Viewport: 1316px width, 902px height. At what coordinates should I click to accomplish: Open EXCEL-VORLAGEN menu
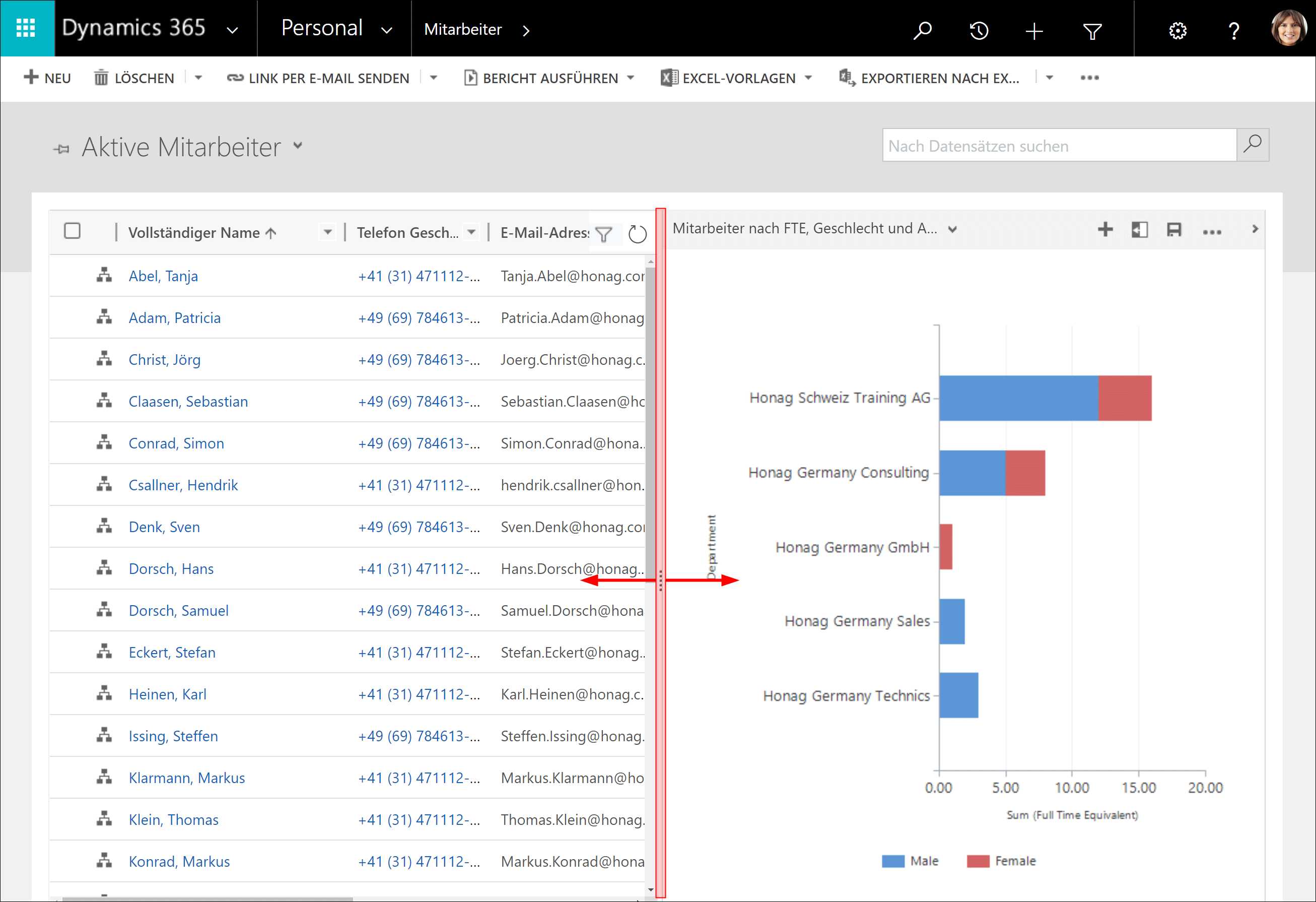click(737, 78)
